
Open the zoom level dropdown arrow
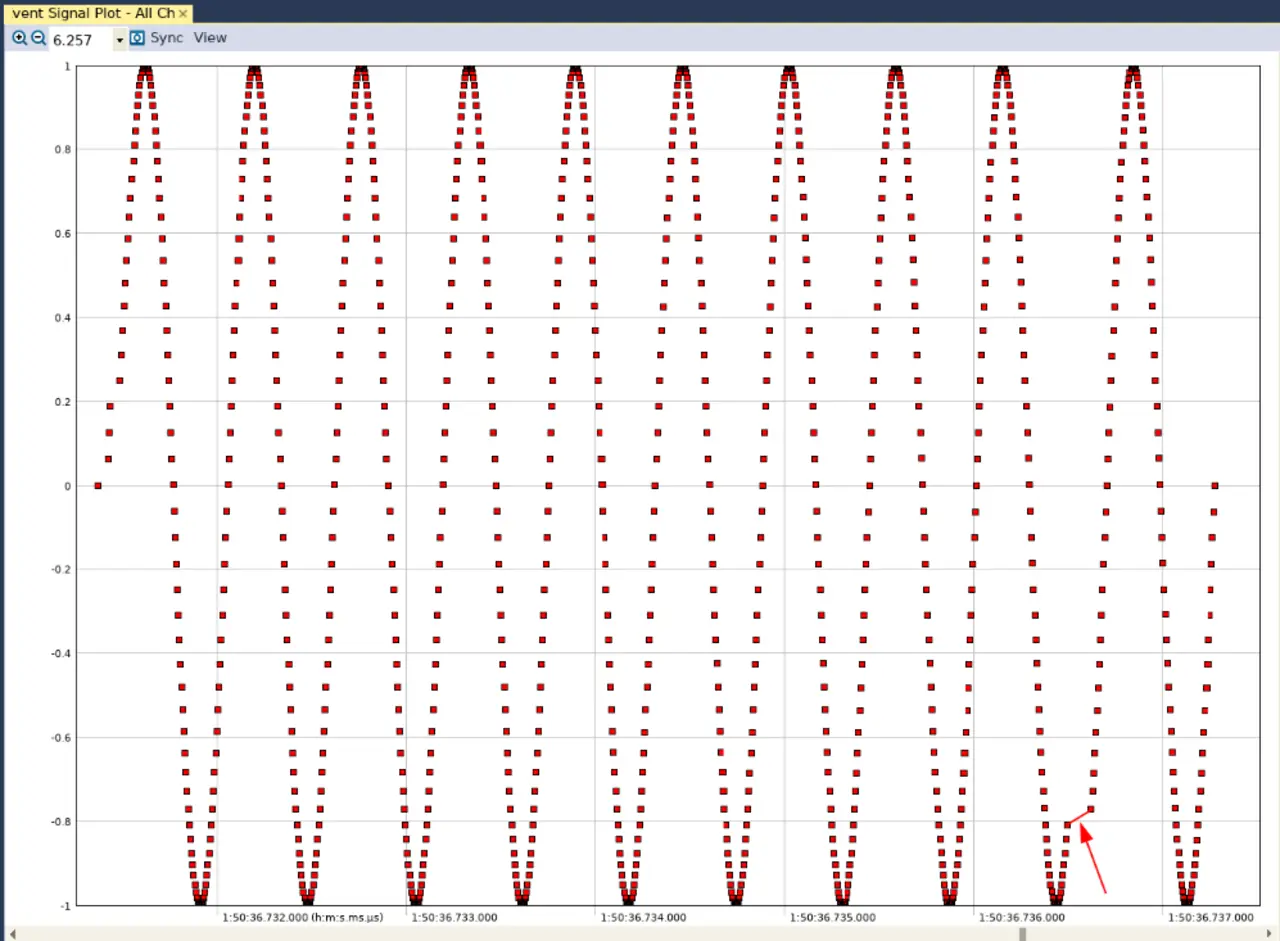(x=119, y=40)
